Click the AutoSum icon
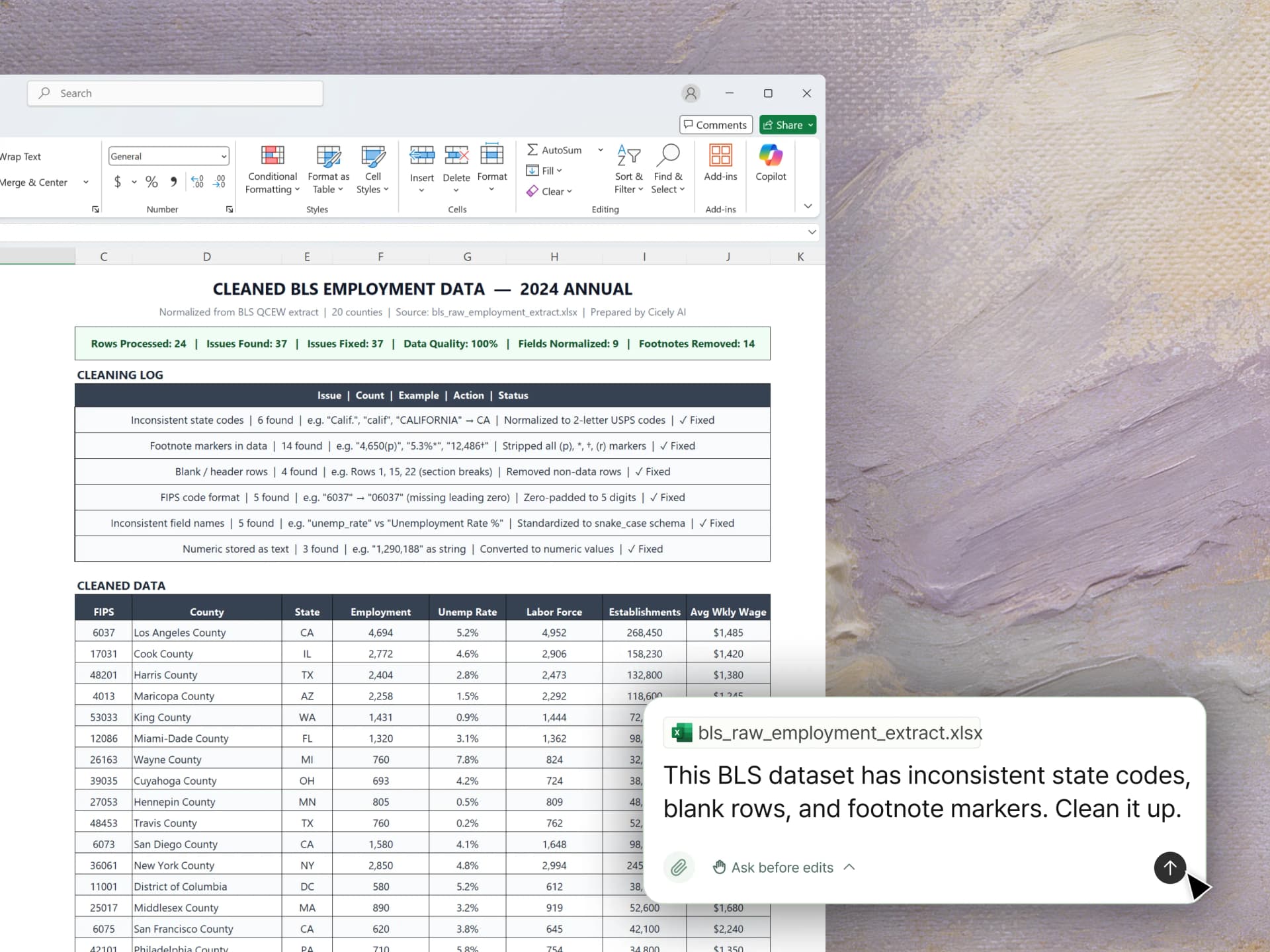 [533, 149]
